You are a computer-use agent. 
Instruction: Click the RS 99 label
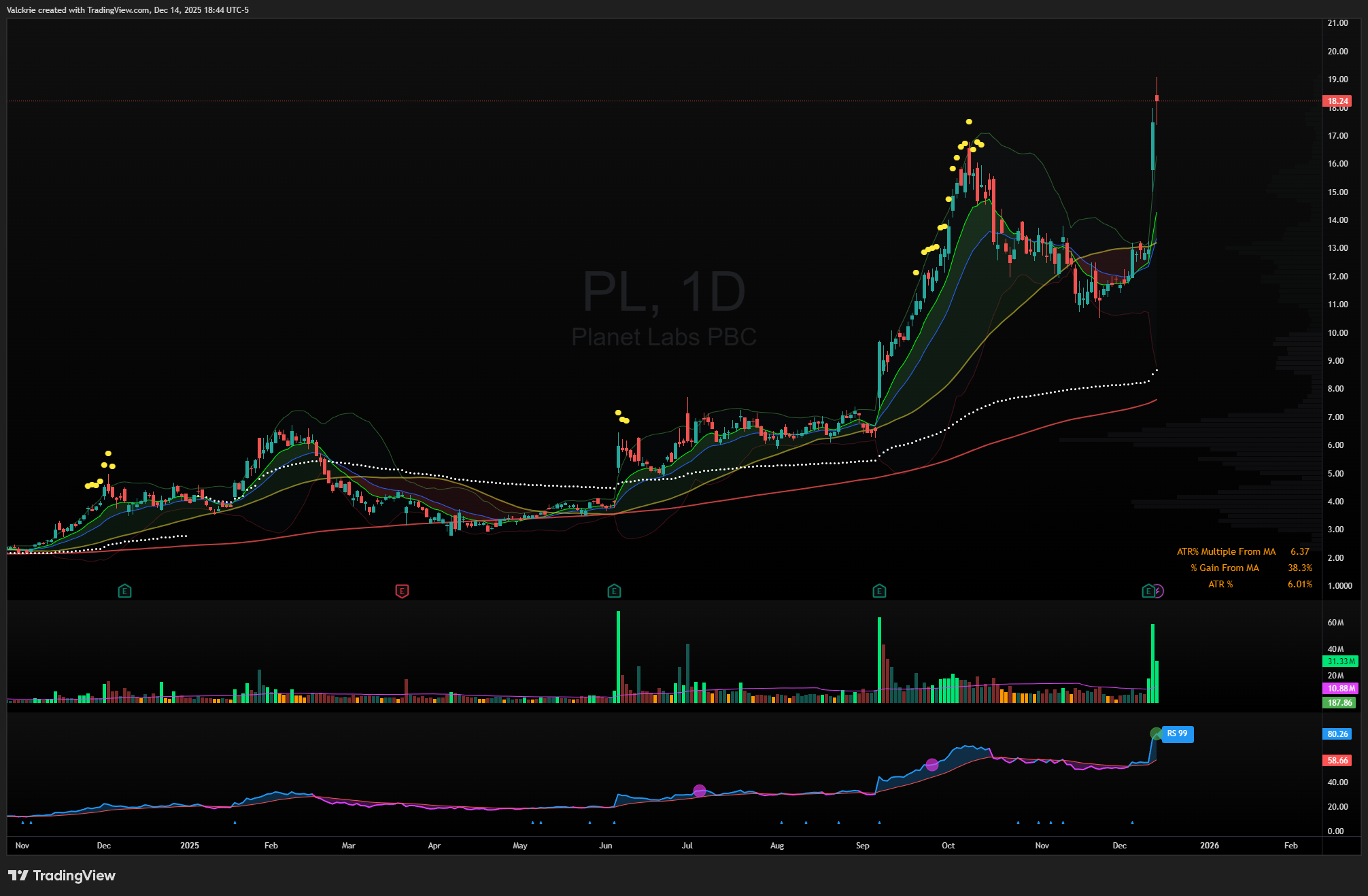click(1177, 734)
